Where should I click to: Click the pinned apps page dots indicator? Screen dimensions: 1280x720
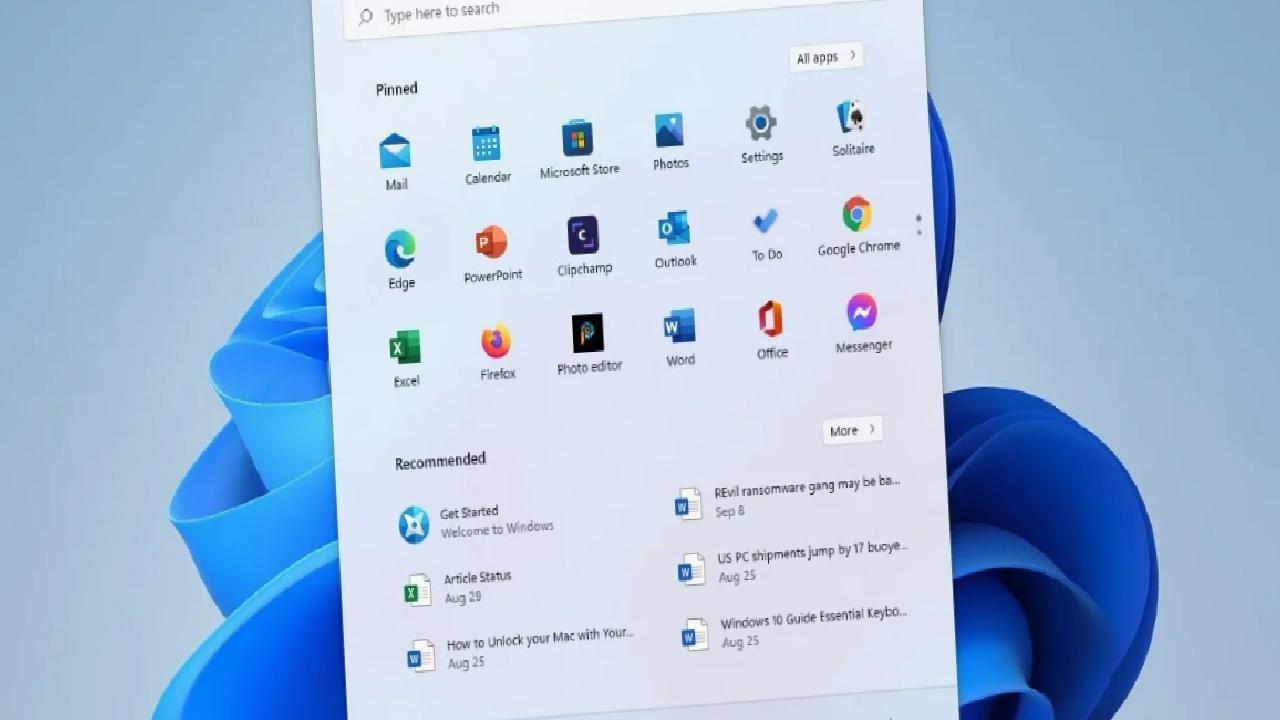[x=918, y=225]
